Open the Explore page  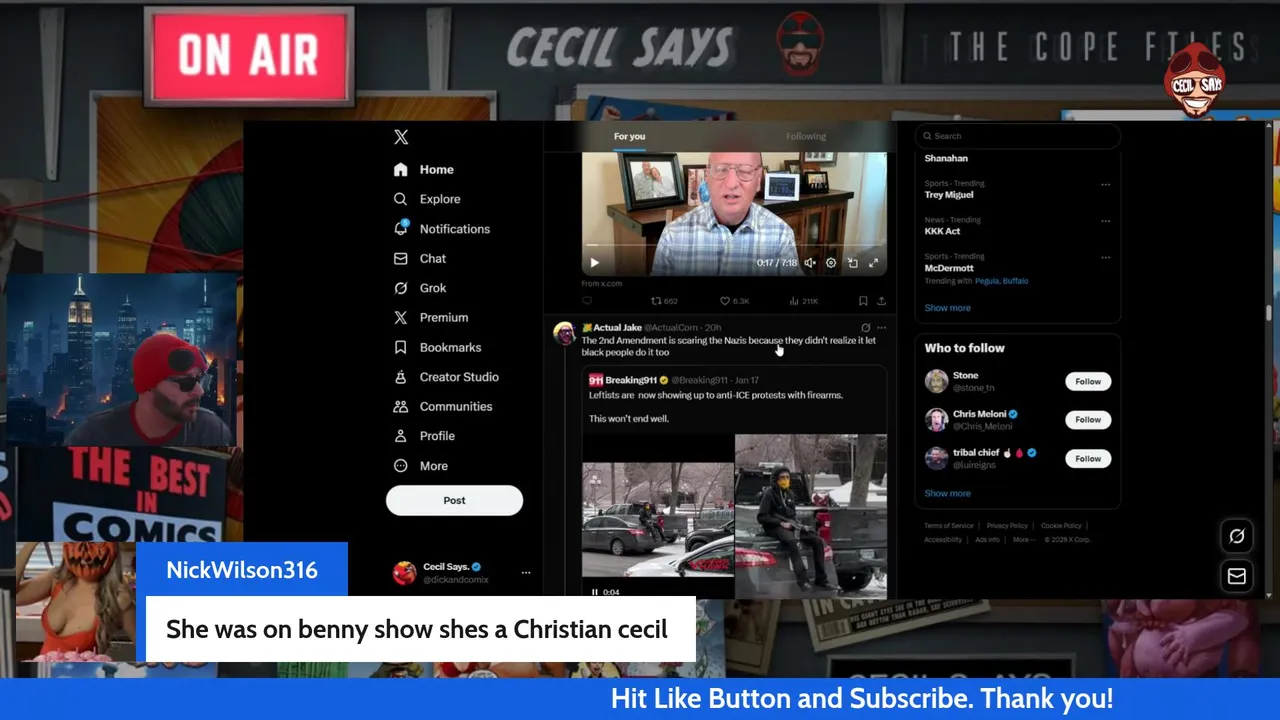(x=427, y=199)
